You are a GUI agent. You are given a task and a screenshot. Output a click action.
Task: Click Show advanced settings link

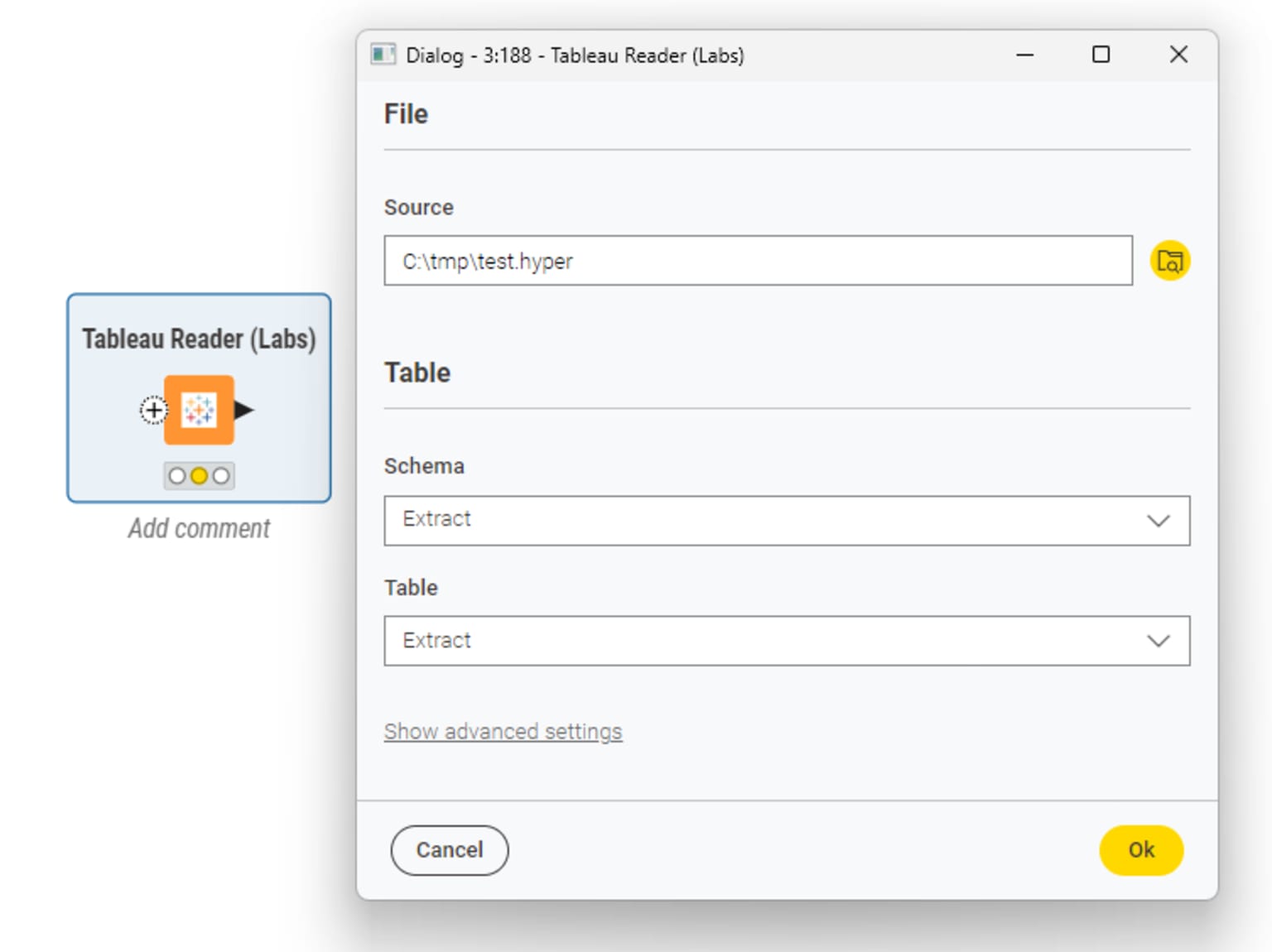coord(503,732)
